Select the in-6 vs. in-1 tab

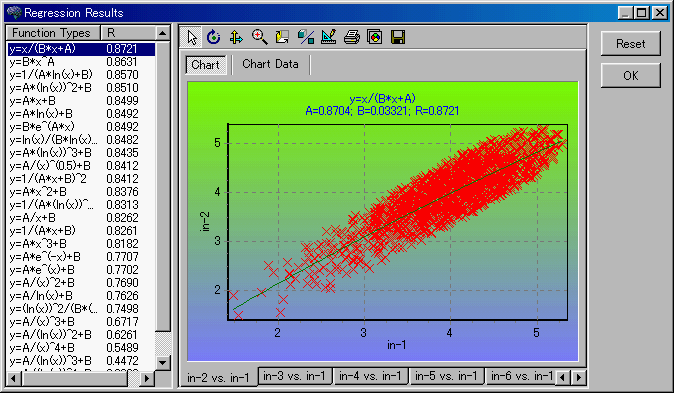[521, 376]
